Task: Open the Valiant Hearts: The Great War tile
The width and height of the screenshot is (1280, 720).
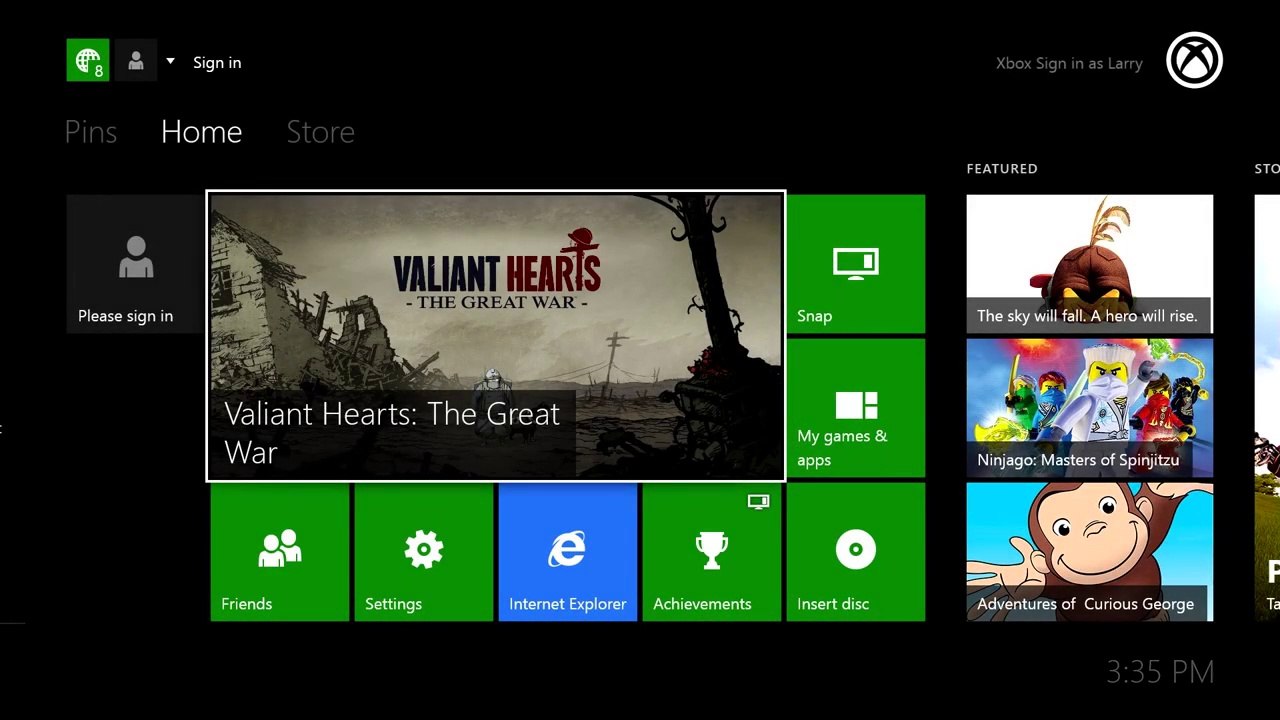Action: (496, 336)
